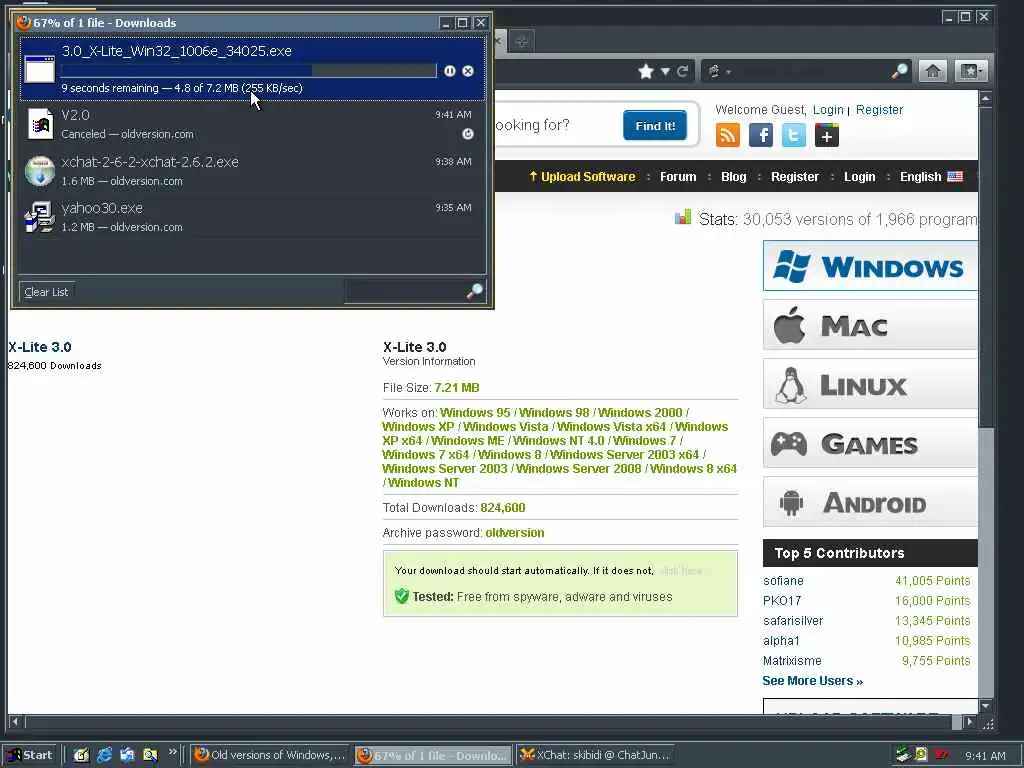This screenshot has height=768, width=1024.
Task: Retry the canceled V2.0 download
Action: (x=468, y=134)
